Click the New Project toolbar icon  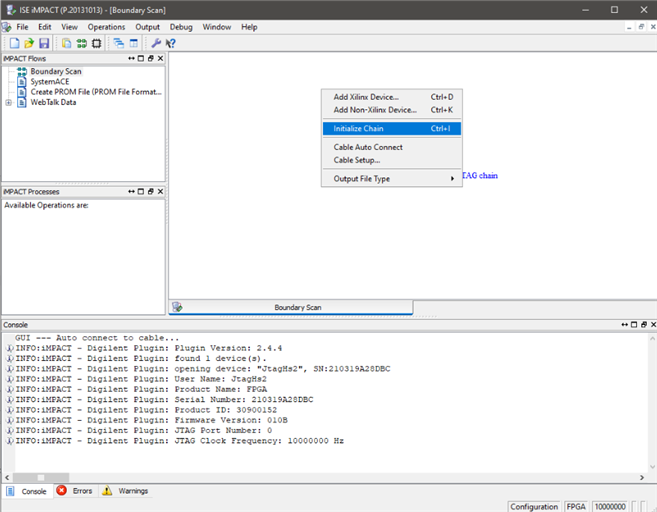tap(14, 43)
